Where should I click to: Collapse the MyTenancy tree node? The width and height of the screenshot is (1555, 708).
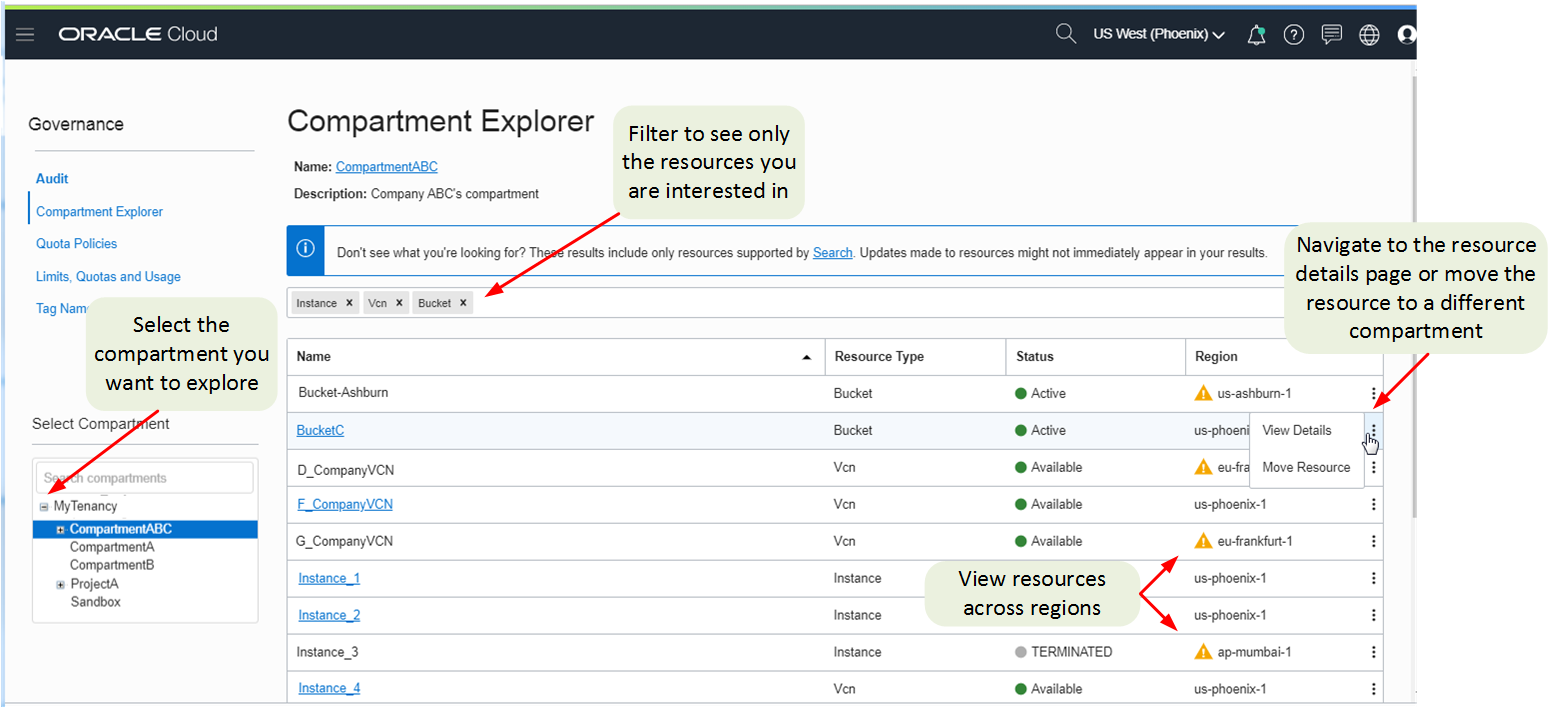(43, 507)
